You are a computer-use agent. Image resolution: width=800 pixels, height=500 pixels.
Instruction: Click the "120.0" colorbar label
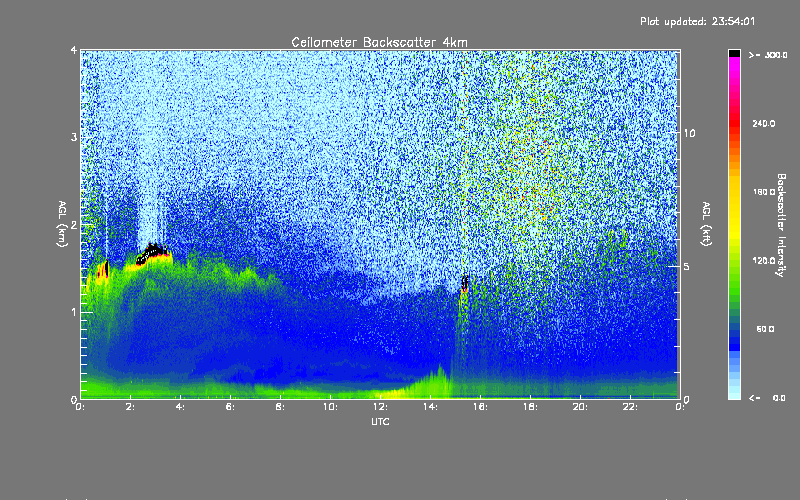(764, 260)
